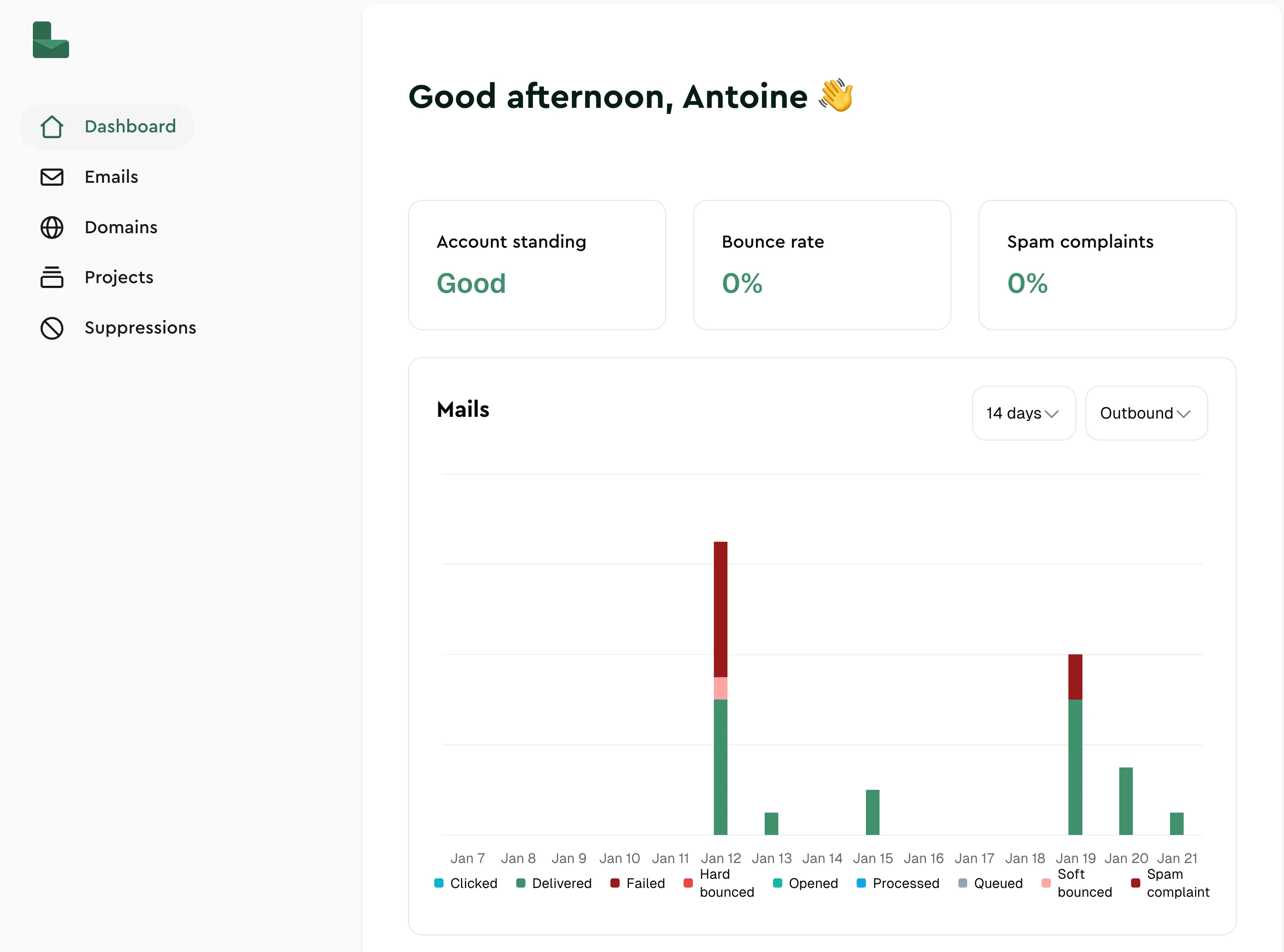Screen dimensions: 1284x952
Task: Select the Dashboard home icon
Action: pos(53,126)
